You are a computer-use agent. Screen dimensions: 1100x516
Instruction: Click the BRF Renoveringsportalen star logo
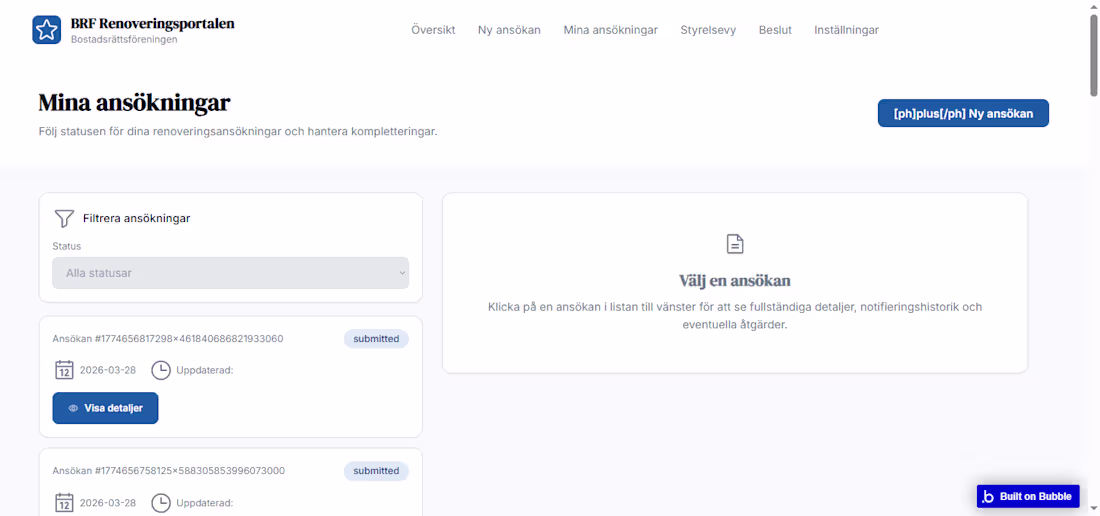coord(47,30)
